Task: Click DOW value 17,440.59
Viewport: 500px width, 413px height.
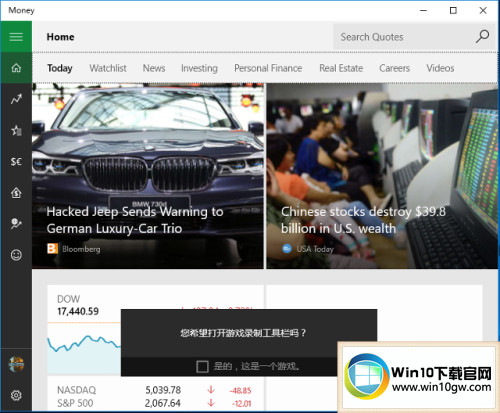Action: [78, 311]
